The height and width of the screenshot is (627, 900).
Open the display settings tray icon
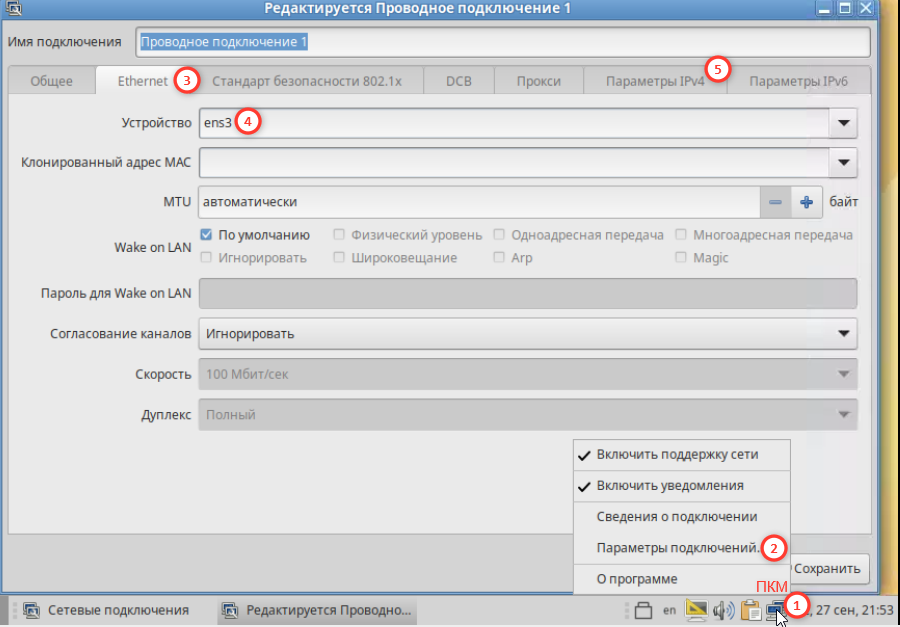(x=696, y=609)
